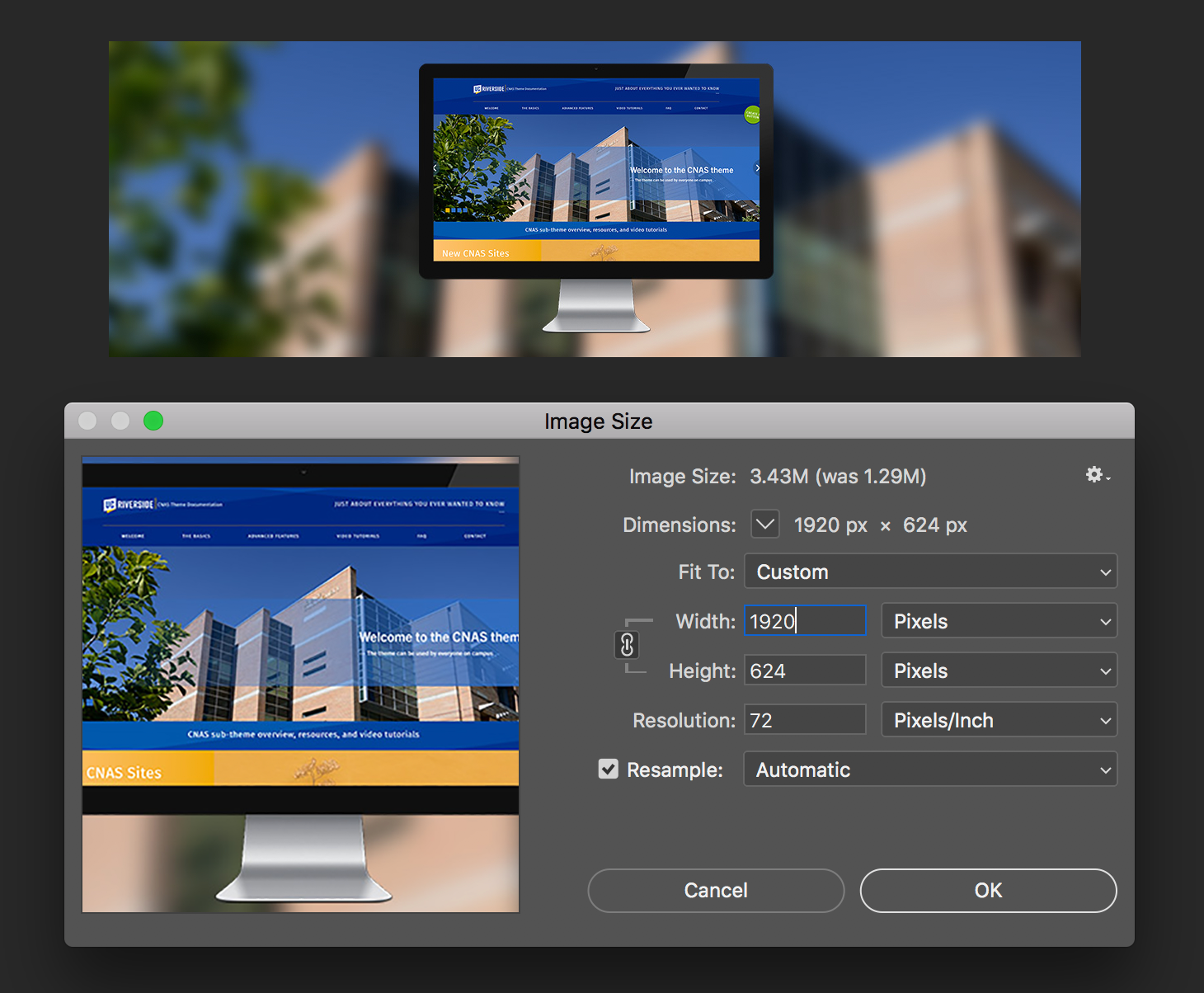Image resolution: width=1204 pixels, height=993 pixels.
Task: Click the gray close window button
Action: [x=87, y=421]
